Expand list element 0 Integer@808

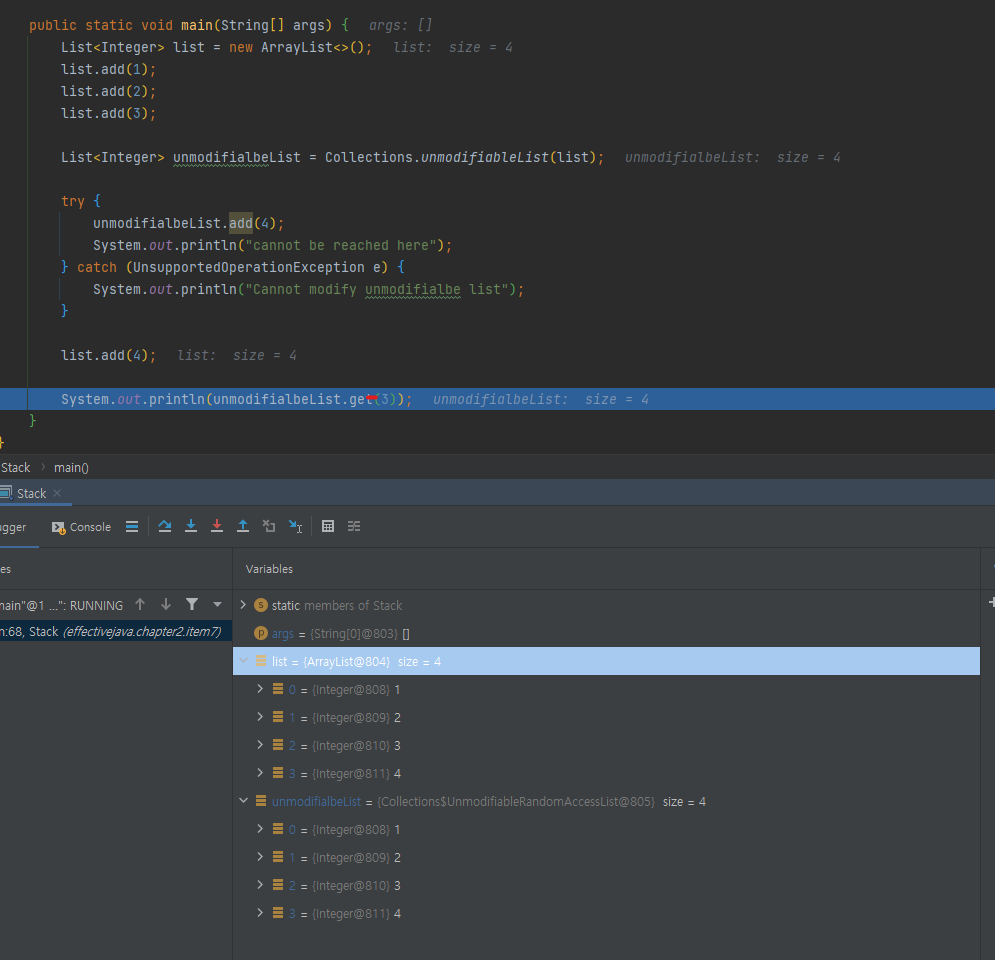click(x=260, y=689)
